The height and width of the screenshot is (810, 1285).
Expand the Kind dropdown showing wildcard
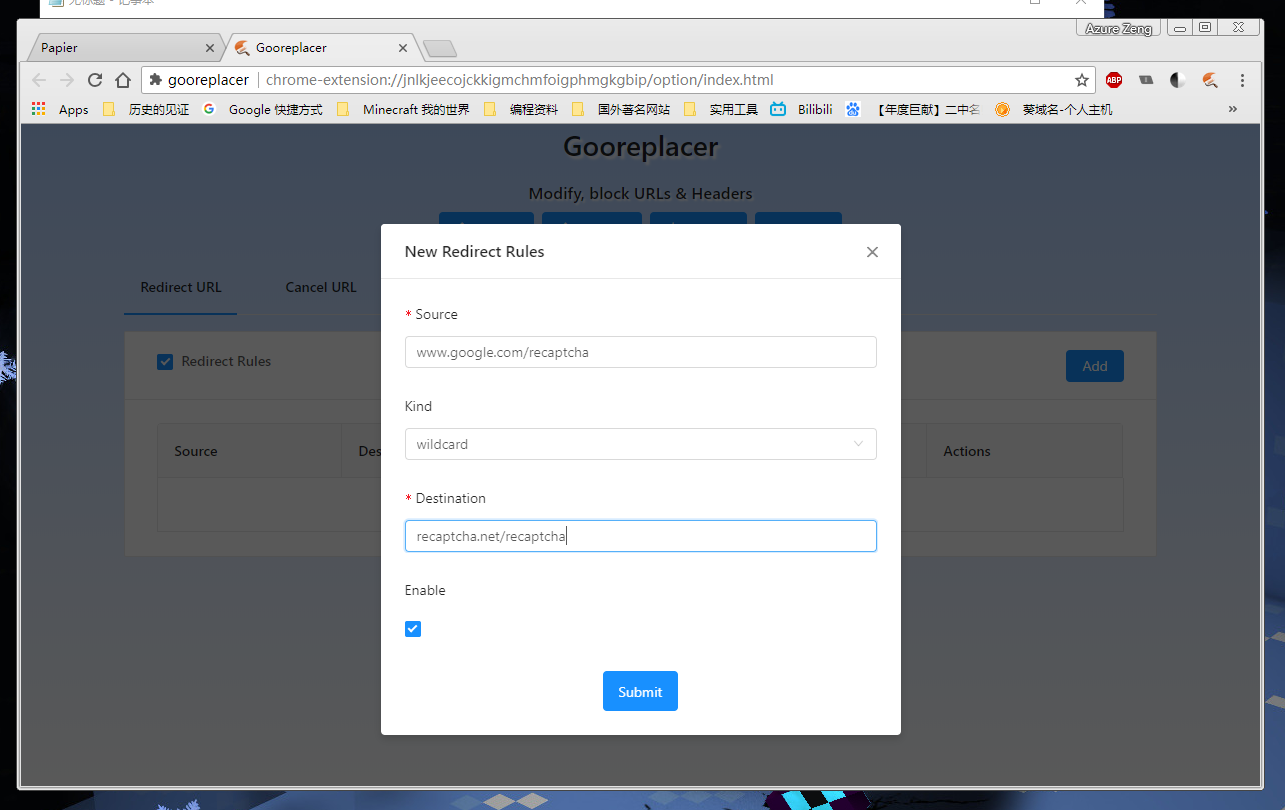click(641, 444)
